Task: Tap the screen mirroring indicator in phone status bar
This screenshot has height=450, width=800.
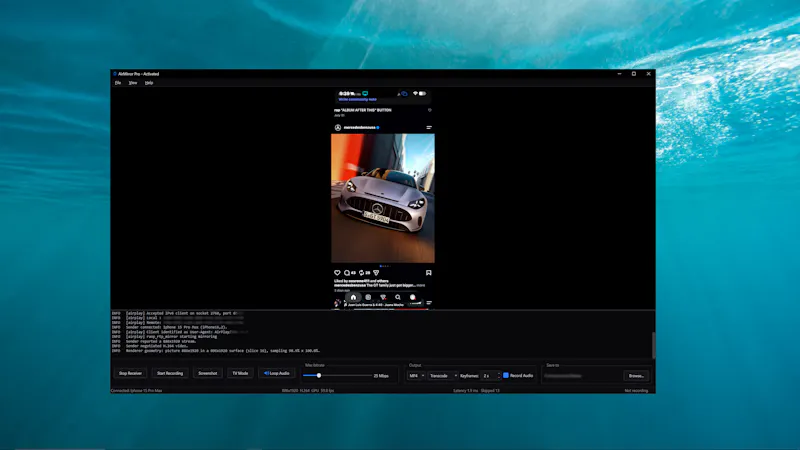Action: (365, 93)
